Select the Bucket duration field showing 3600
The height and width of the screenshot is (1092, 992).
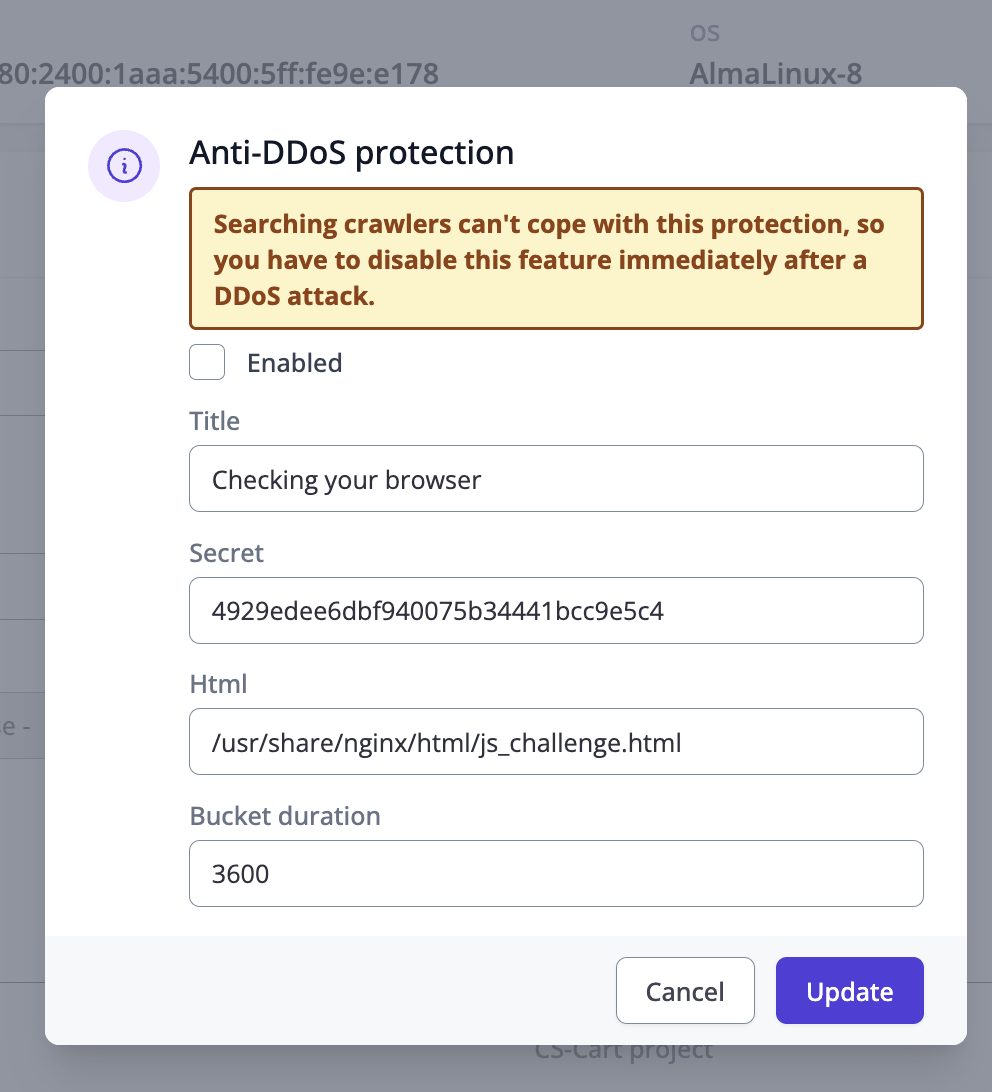555,873
